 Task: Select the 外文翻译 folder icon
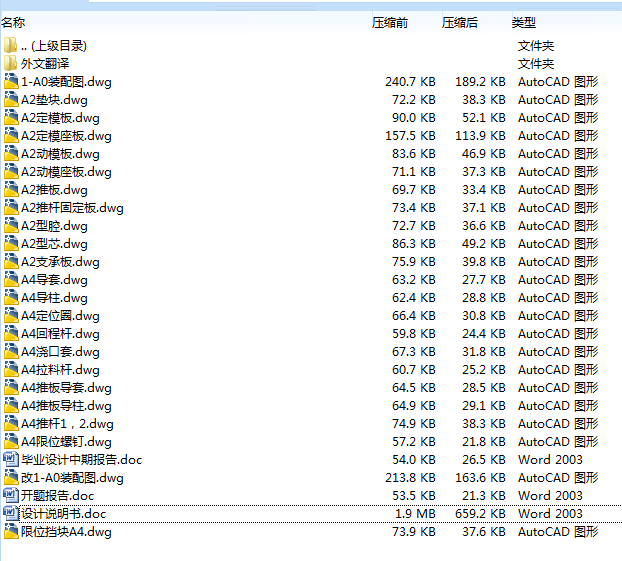[x=11, y=63]
